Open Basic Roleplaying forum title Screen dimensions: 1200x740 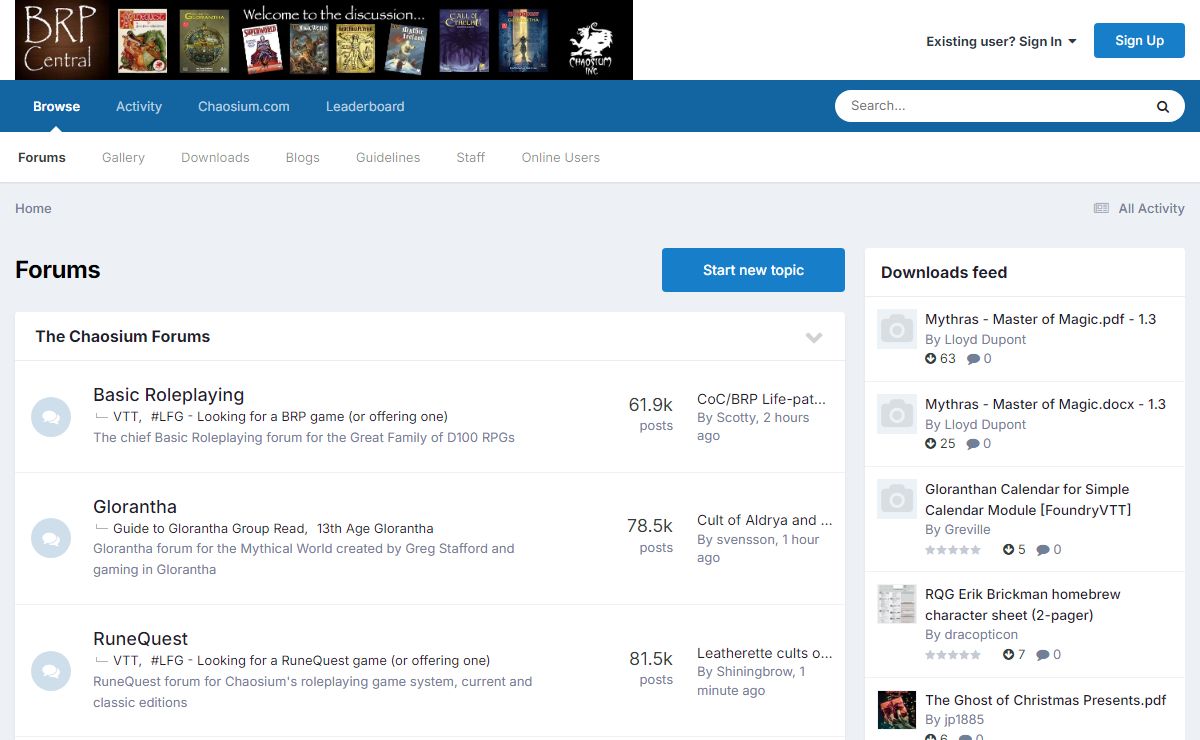169,395
